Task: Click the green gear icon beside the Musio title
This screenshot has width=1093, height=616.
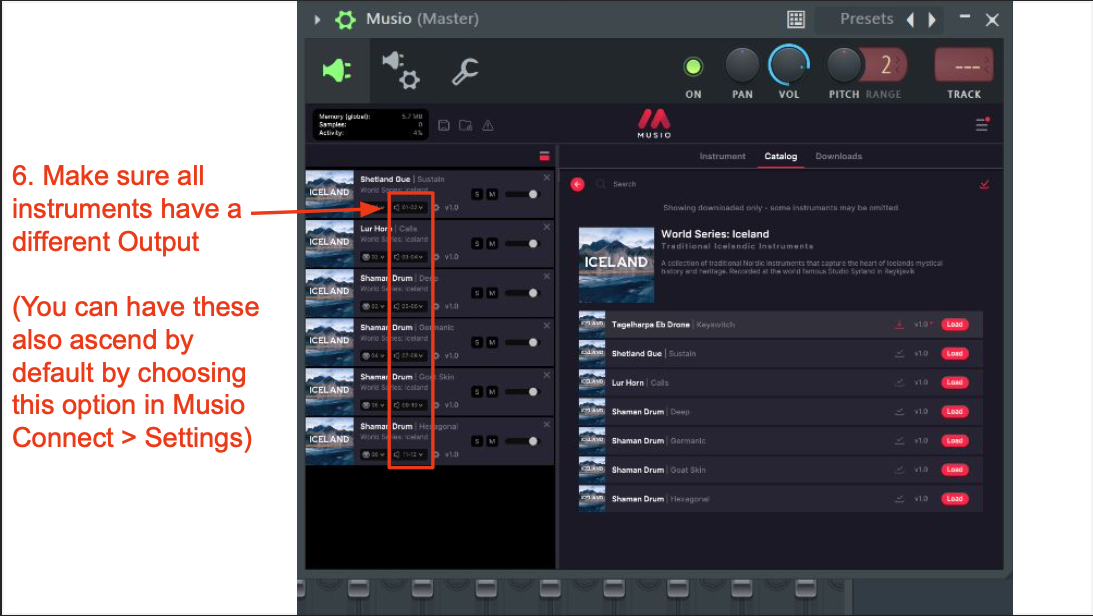Action: (x=345, y=20)
